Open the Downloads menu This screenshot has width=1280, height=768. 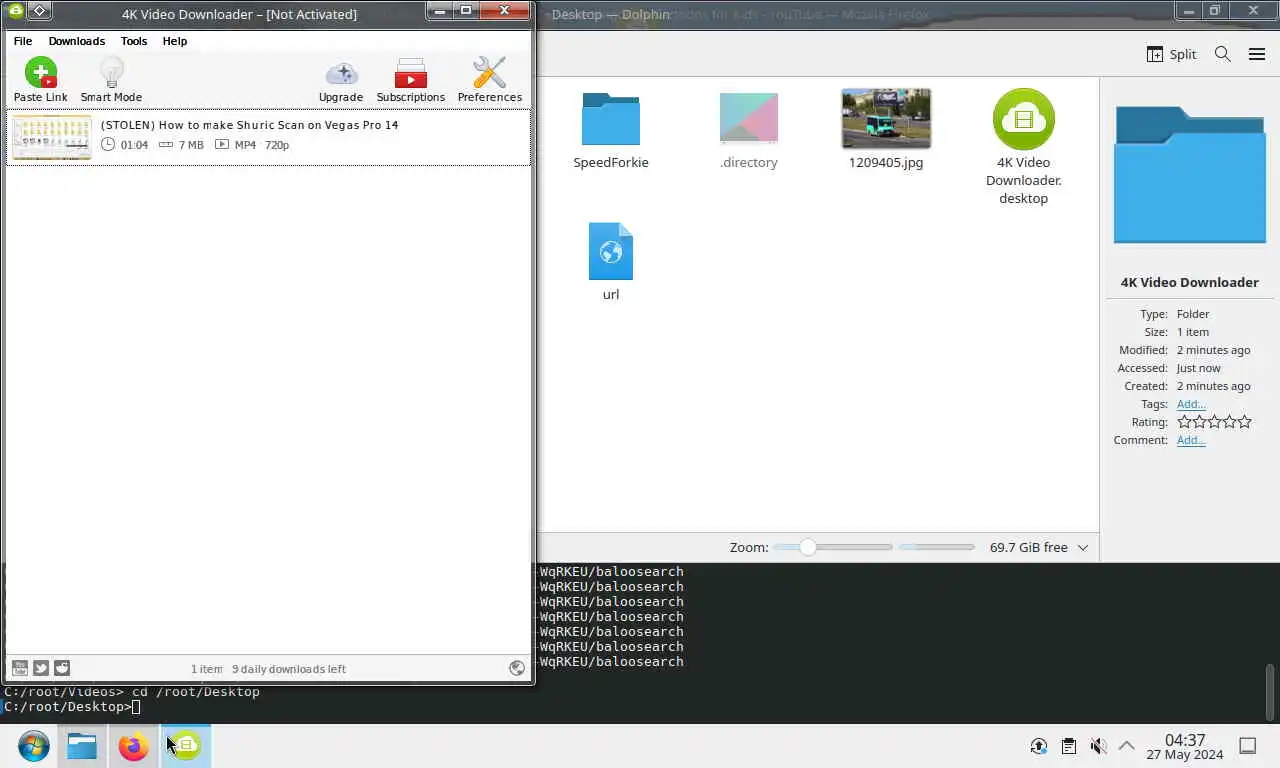(x=77, y=41)
